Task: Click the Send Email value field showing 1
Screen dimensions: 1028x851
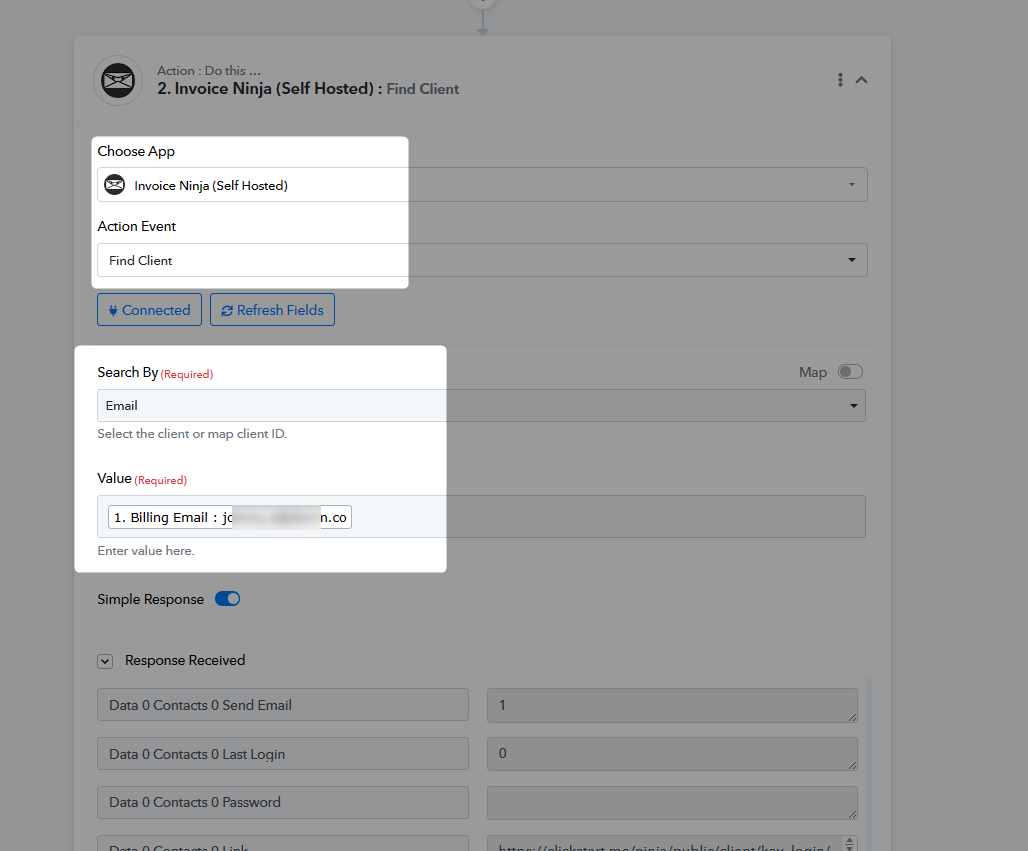Action: coord(672,705)
